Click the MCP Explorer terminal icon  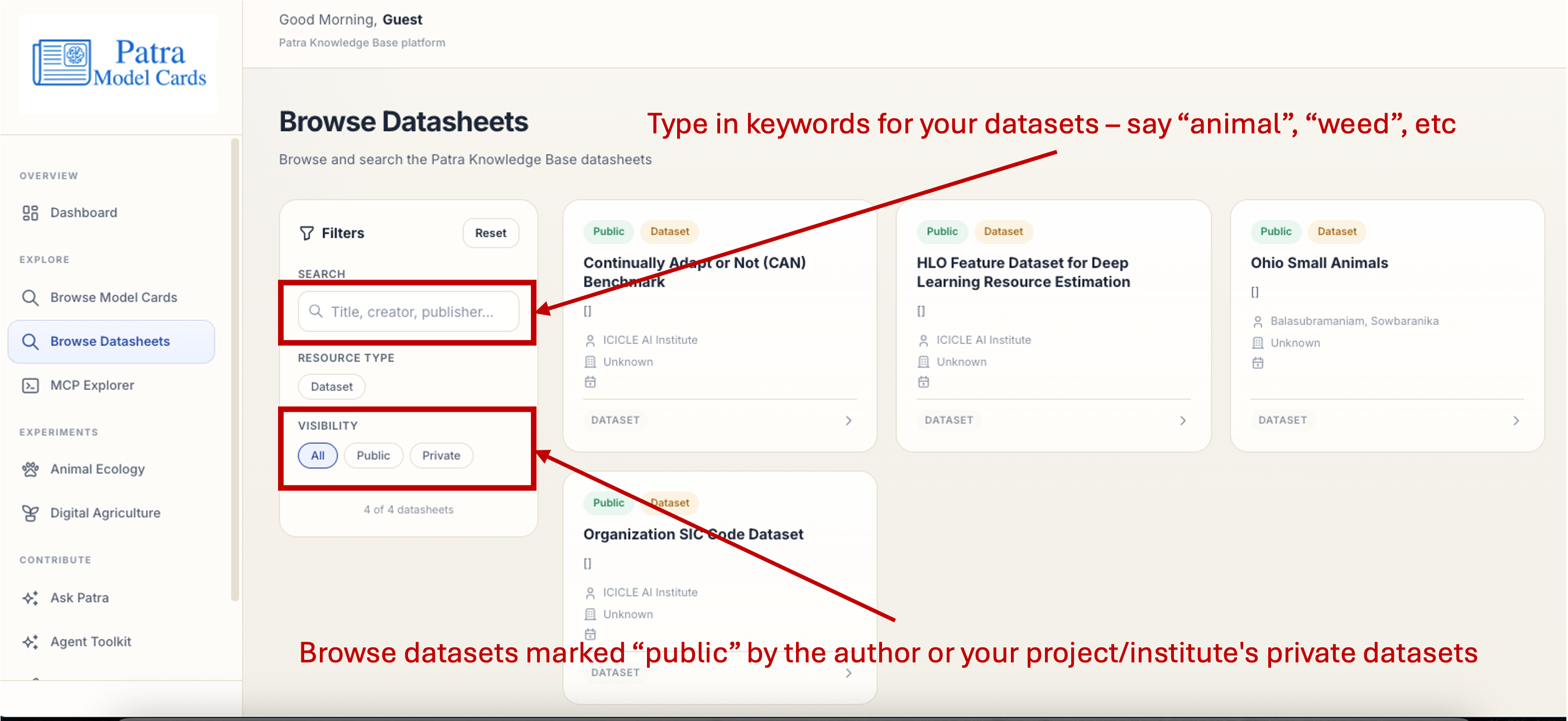[31, 386]
